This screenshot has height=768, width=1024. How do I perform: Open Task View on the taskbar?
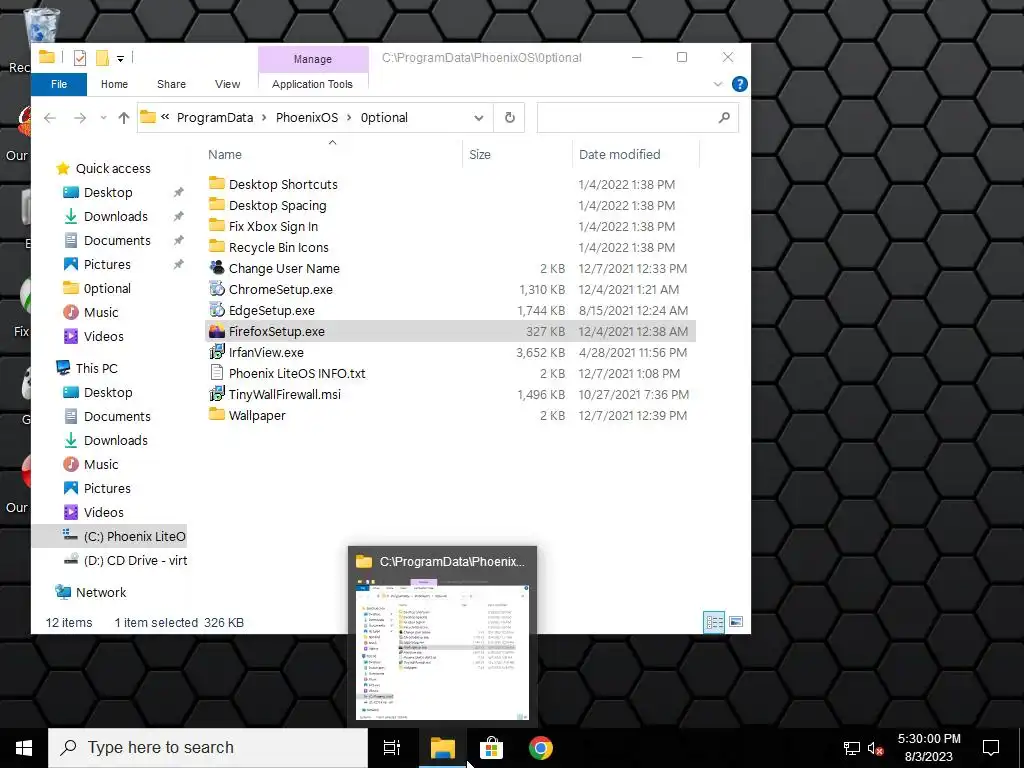click(x=392, y=748)
